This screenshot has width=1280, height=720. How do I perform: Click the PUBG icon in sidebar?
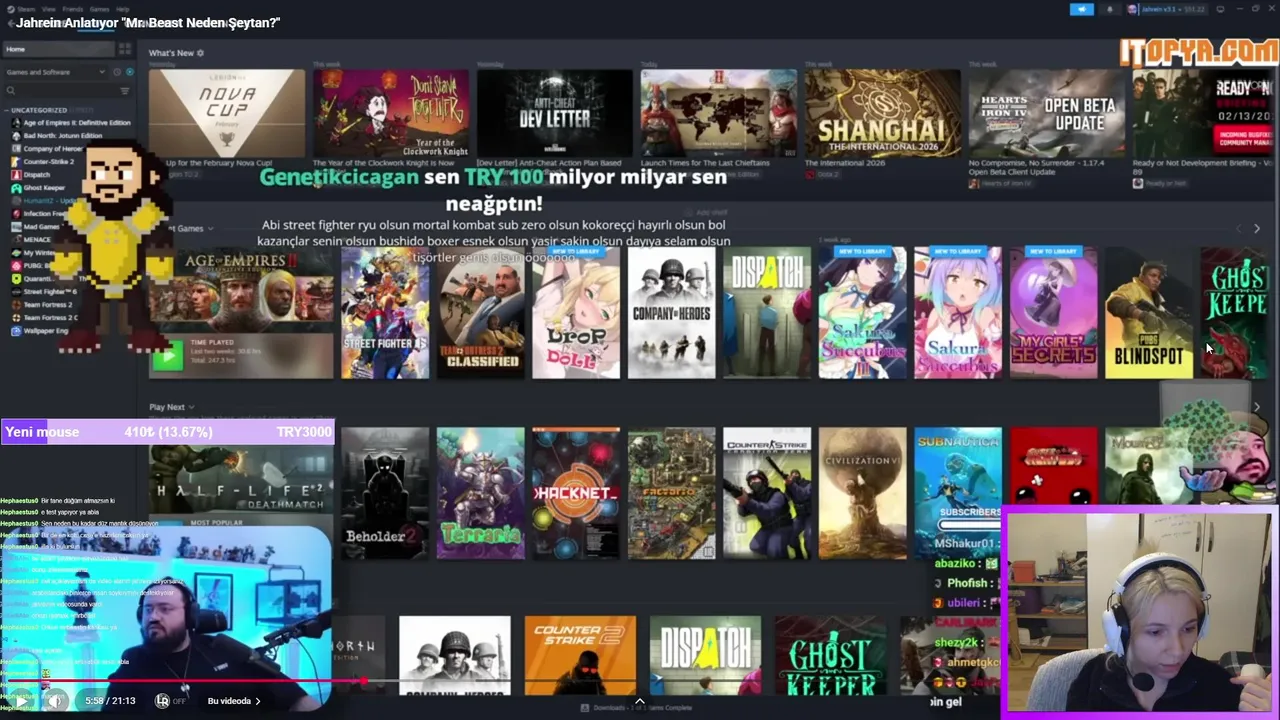(x=16, y=266)
